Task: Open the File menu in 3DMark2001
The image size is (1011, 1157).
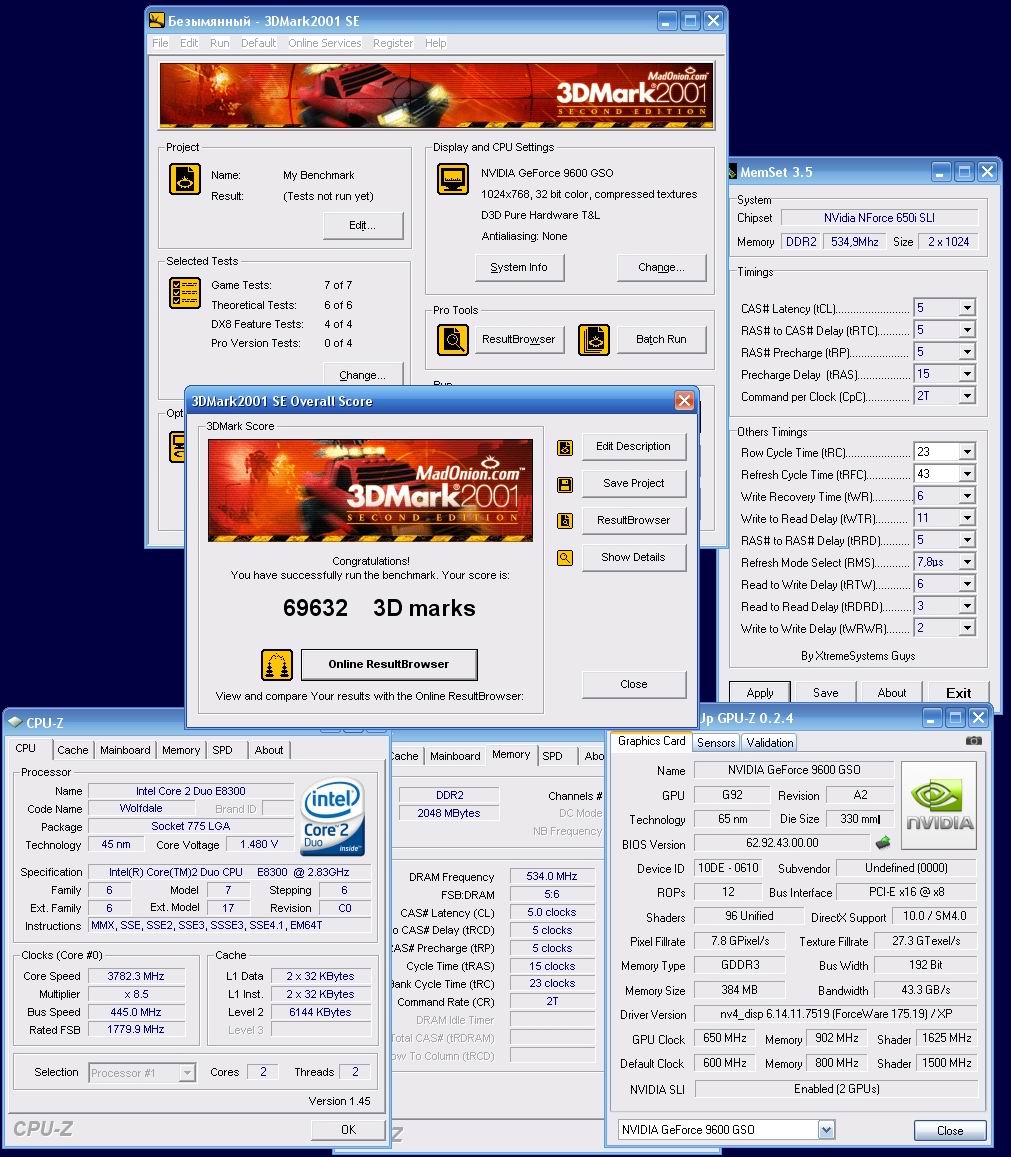Action: tap(160, 43)
